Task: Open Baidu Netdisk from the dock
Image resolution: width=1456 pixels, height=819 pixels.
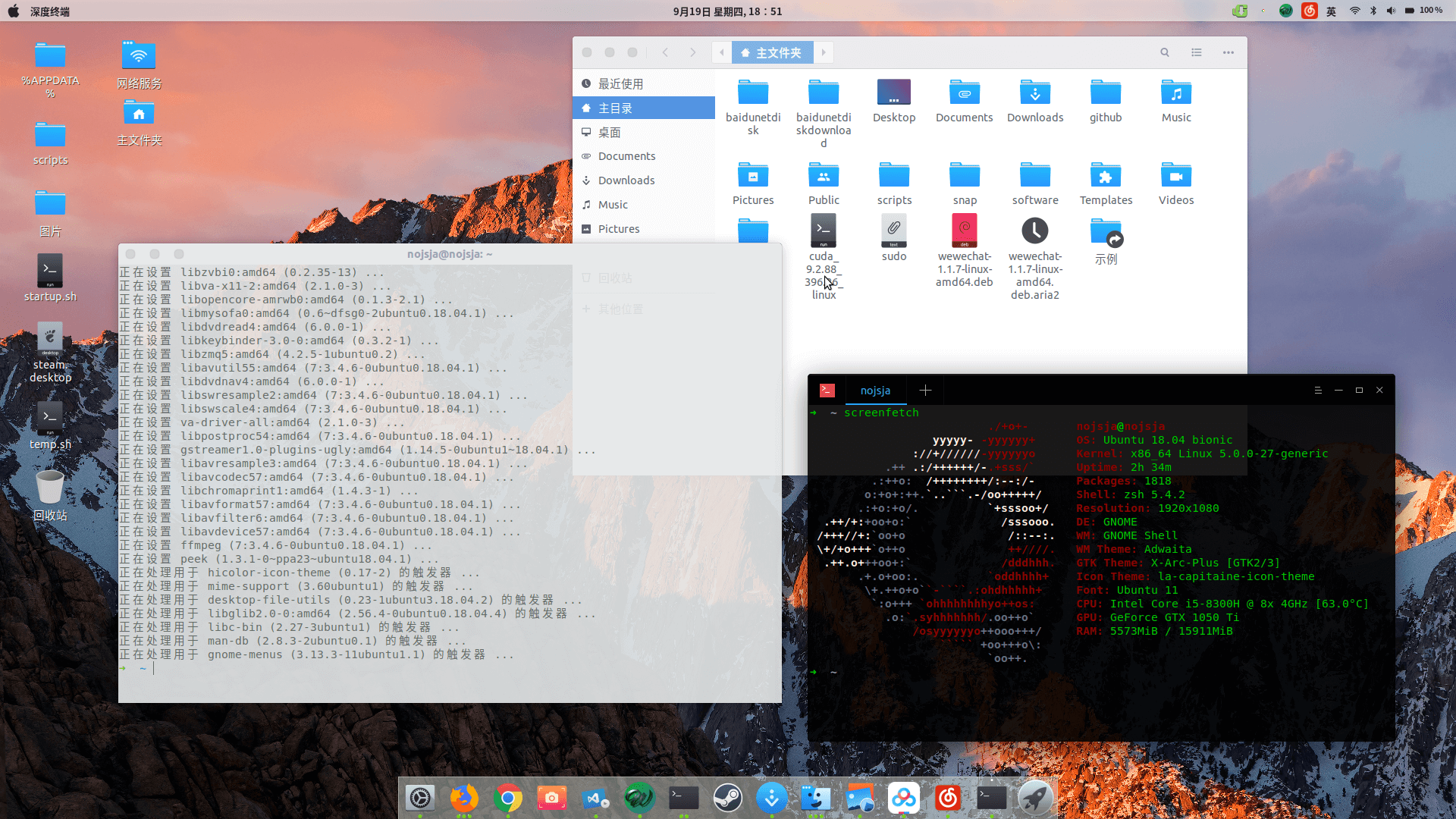Action: [902, 798]
